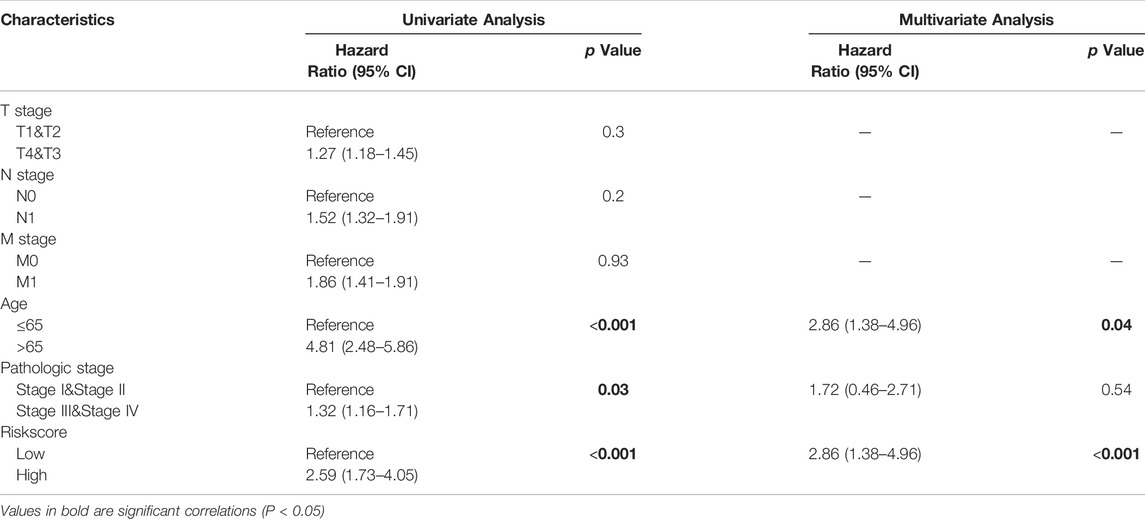
Task: Click the N1 hazard ratio 1.52 (1.32–1.91)
Action: 361,218
